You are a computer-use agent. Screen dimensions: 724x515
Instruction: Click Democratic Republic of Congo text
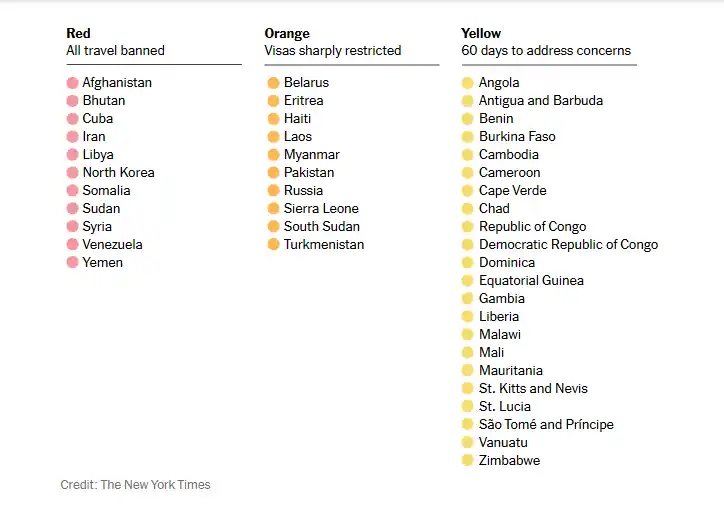[x=568, y=245]
